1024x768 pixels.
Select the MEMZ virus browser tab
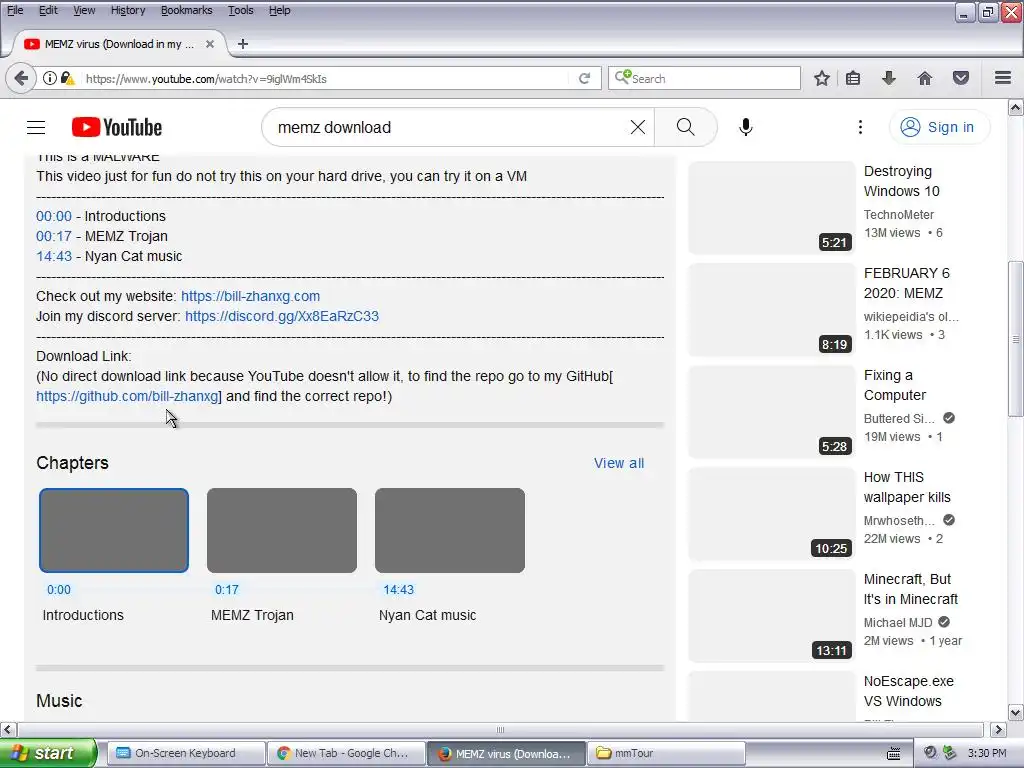[118, 44]
